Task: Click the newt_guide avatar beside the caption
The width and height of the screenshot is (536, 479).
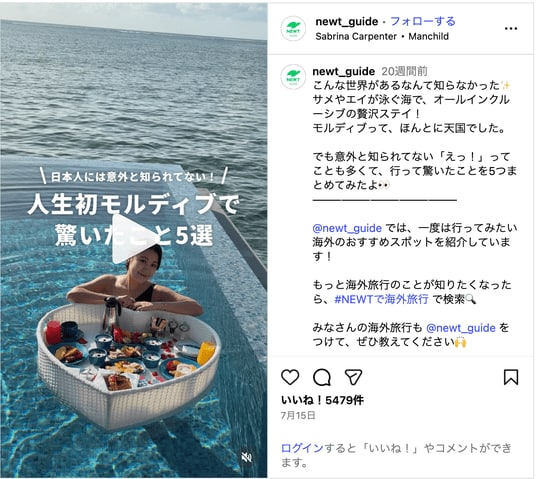Action: coord(293,77)
